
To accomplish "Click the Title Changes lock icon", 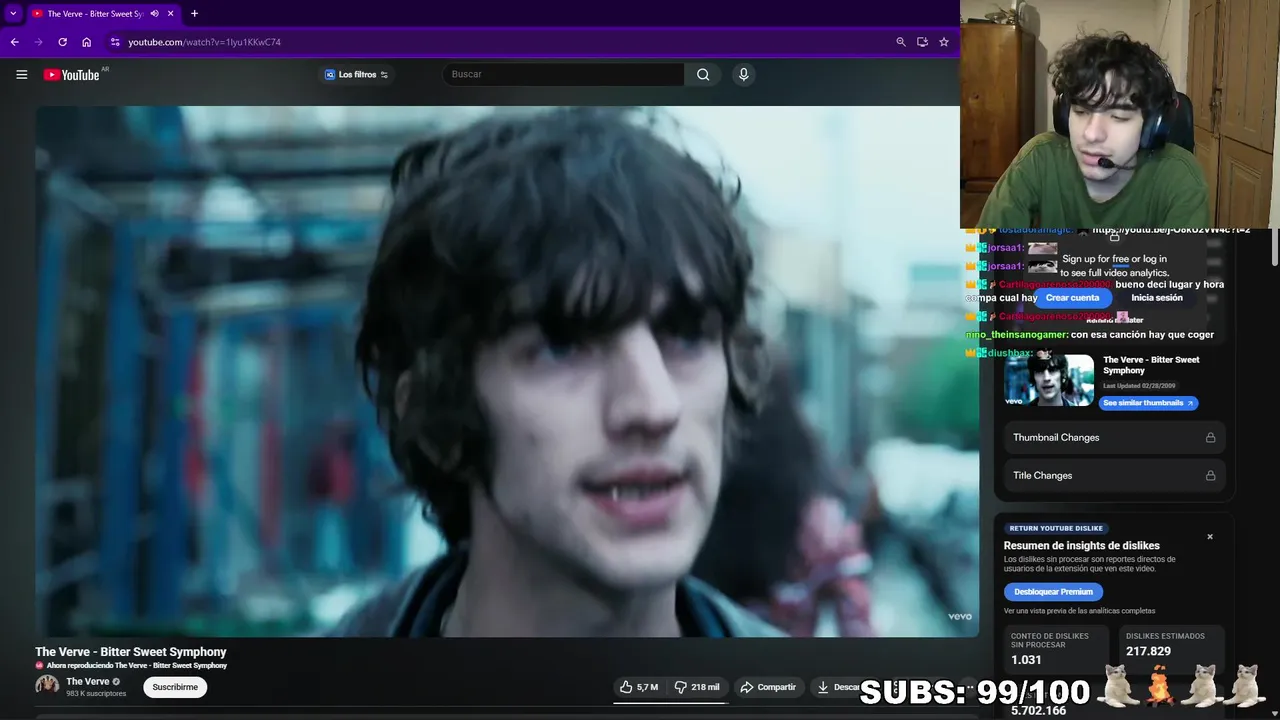I will pyautogui.click(x=1210, y=475).
